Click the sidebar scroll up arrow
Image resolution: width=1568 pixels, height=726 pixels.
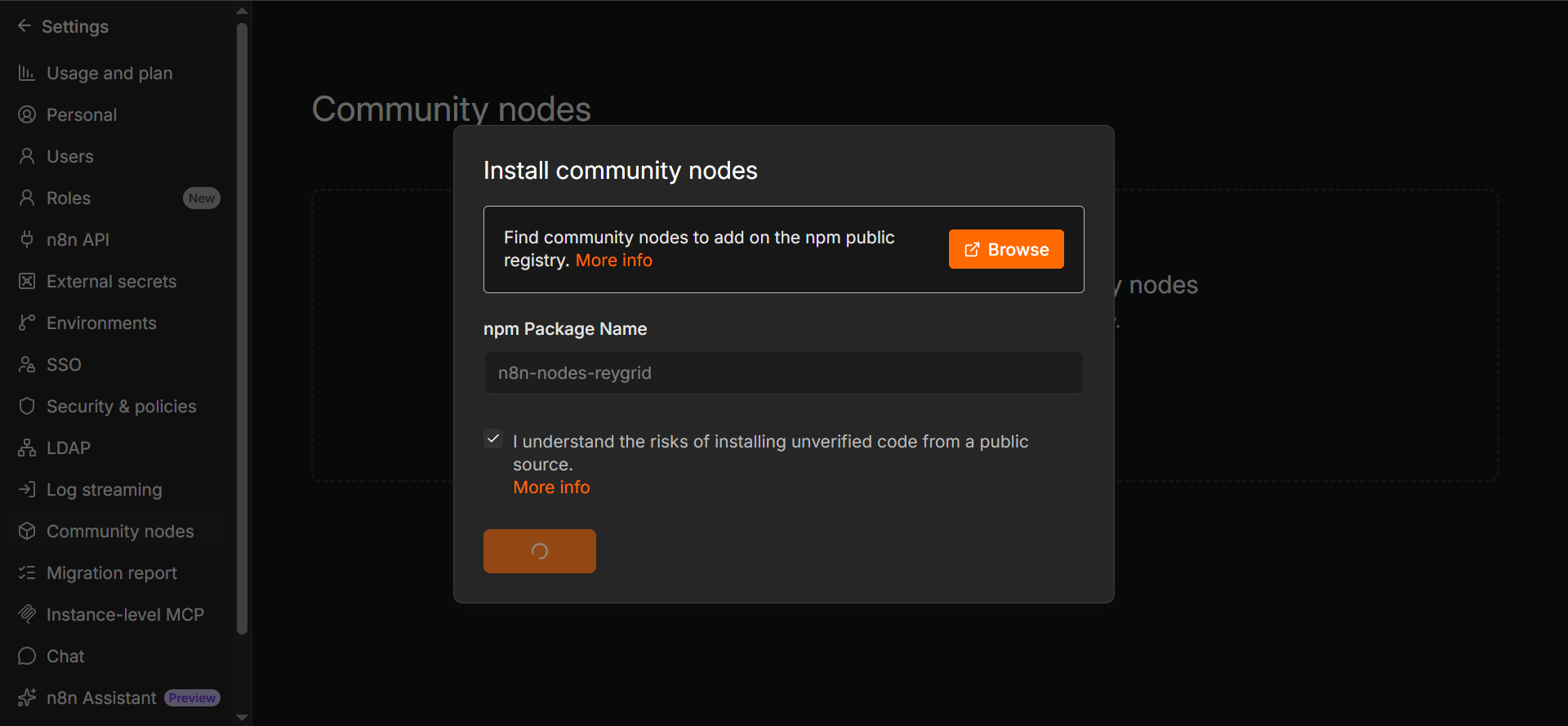coord(242,11)
